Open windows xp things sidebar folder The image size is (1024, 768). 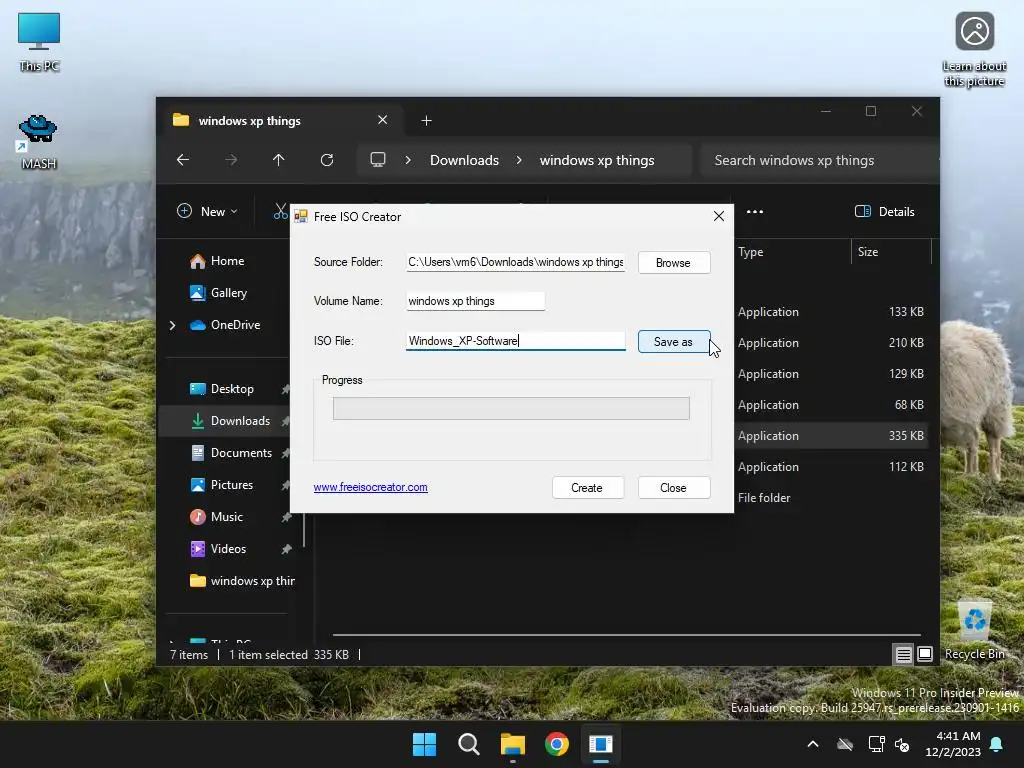(242, 581)
